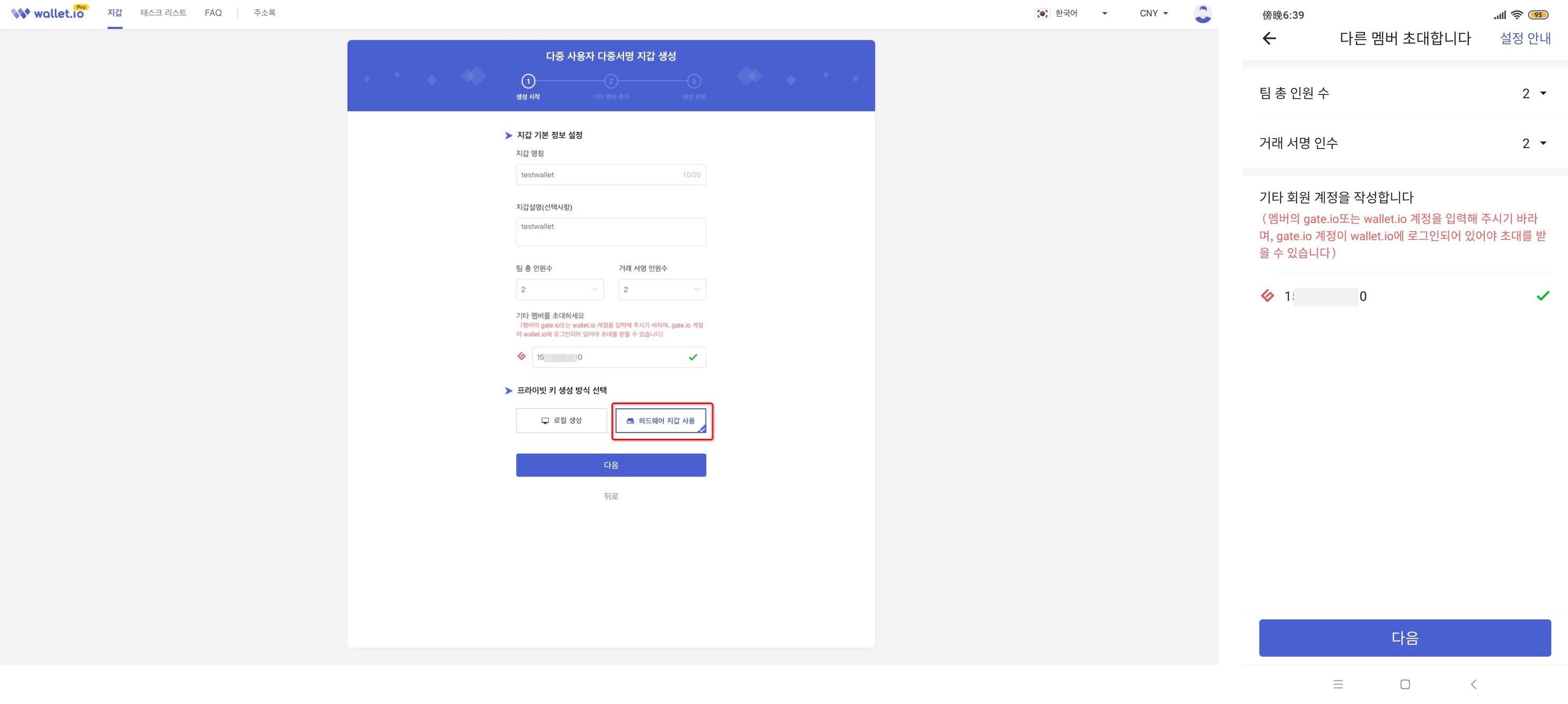This screenshot has height=704, width=1568.
Task: Select 로컬 생성 key generation option
Action: (x=561, y=420)
